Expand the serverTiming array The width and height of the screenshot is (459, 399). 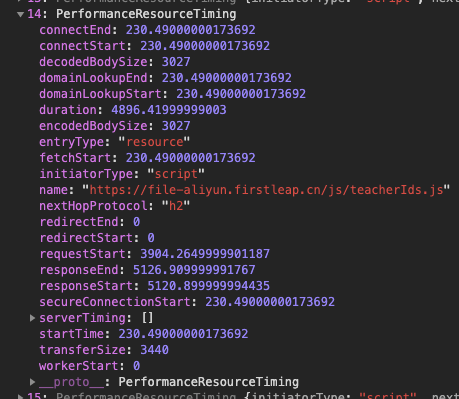[x=32, y=318]
